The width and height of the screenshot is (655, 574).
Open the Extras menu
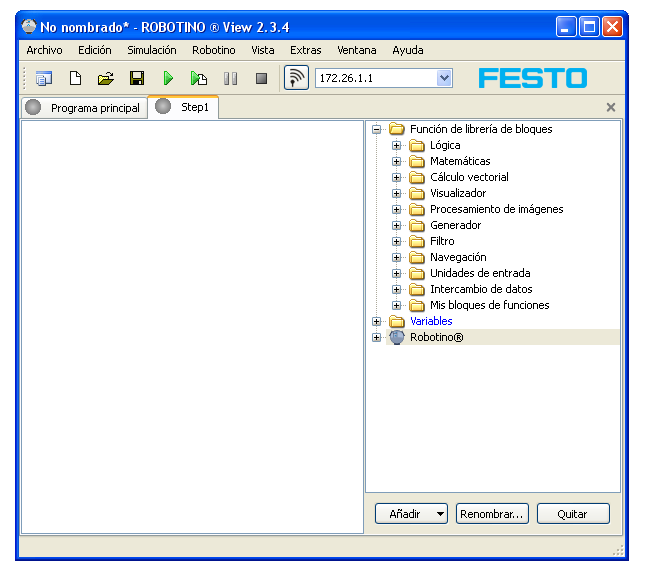coord(306,50)
